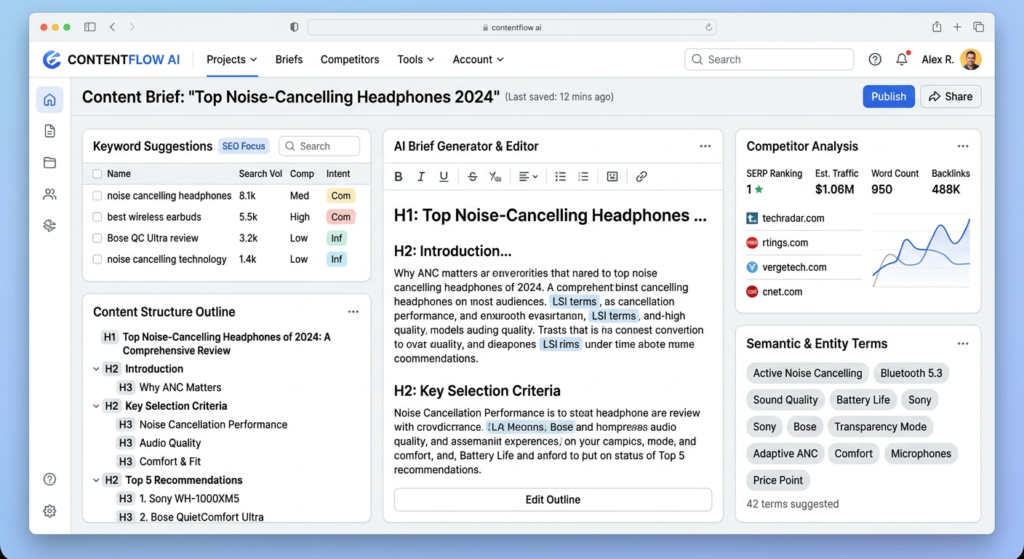
Task: Click the SEO Focus tag
Action: [244, 146]
